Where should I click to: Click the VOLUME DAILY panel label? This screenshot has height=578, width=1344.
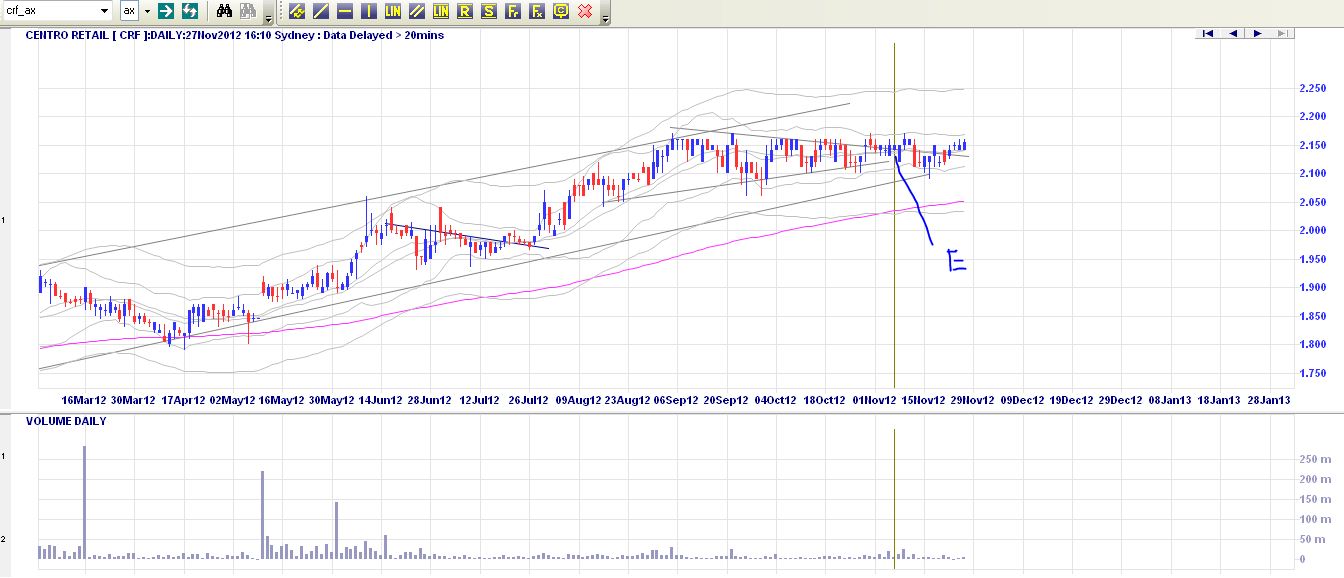point(66,421)
